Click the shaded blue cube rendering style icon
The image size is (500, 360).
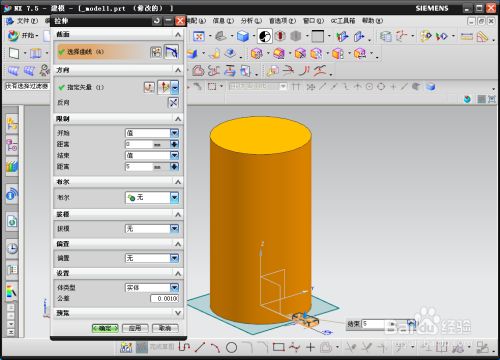243,36
